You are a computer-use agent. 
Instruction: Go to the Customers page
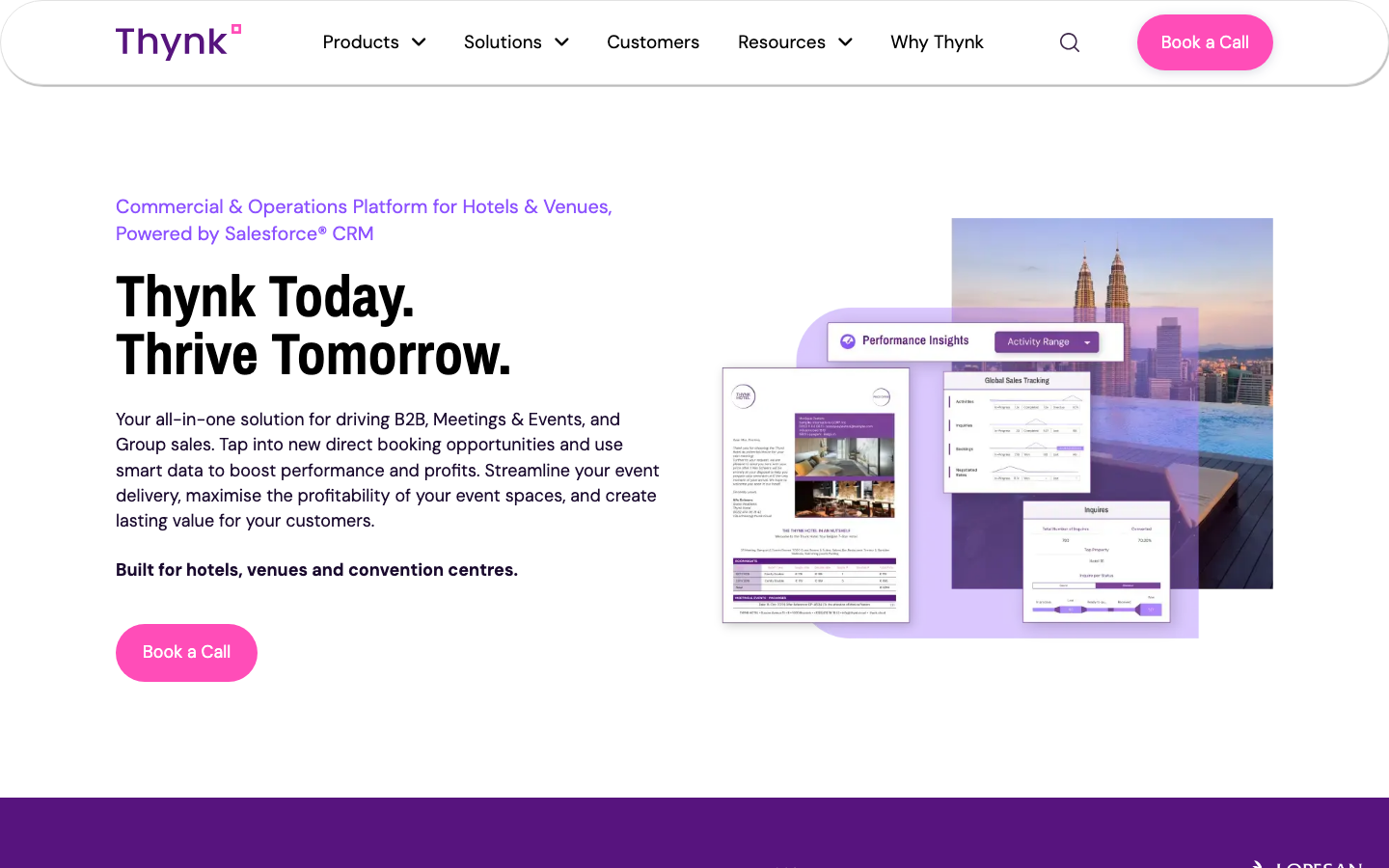click(x=653, y=42)
